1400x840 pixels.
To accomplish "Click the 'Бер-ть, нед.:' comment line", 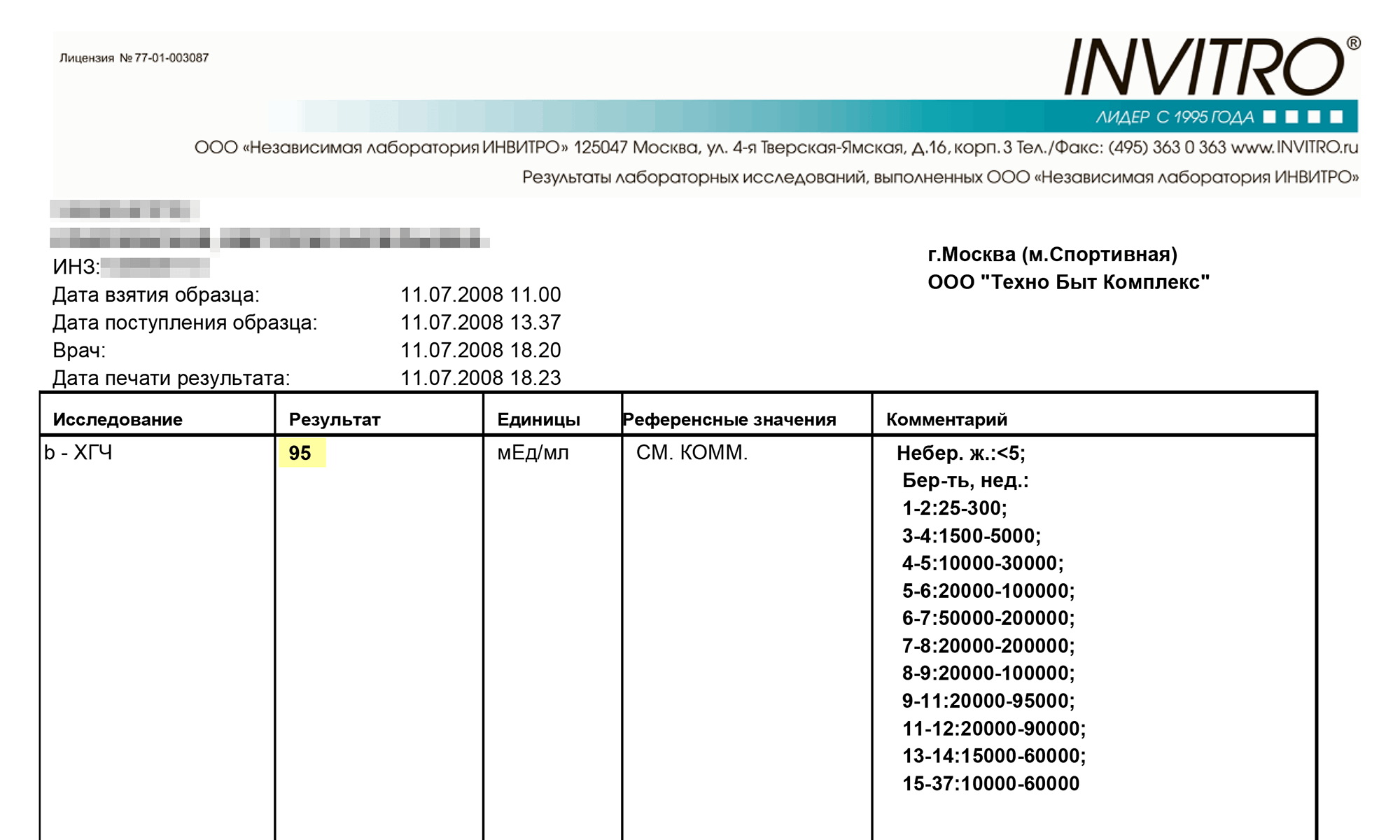I will 965,481.
